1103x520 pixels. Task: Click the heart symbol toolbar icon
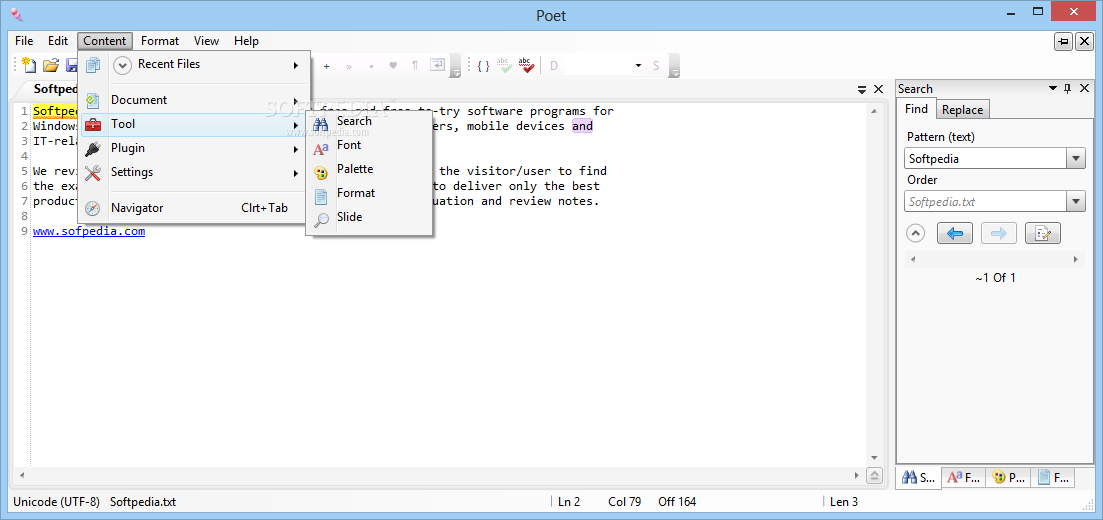393,66
